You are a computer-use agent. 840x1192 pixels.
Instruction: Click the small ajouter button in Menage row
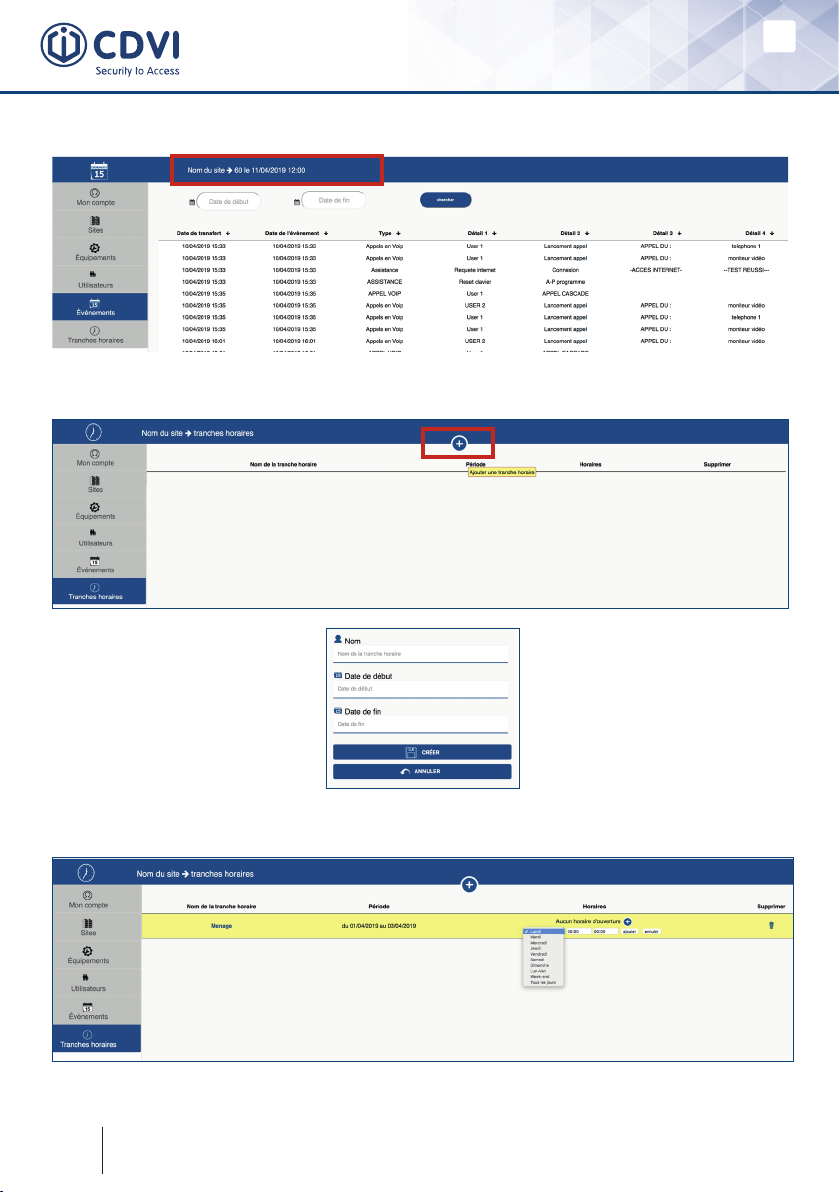(629, 931)
